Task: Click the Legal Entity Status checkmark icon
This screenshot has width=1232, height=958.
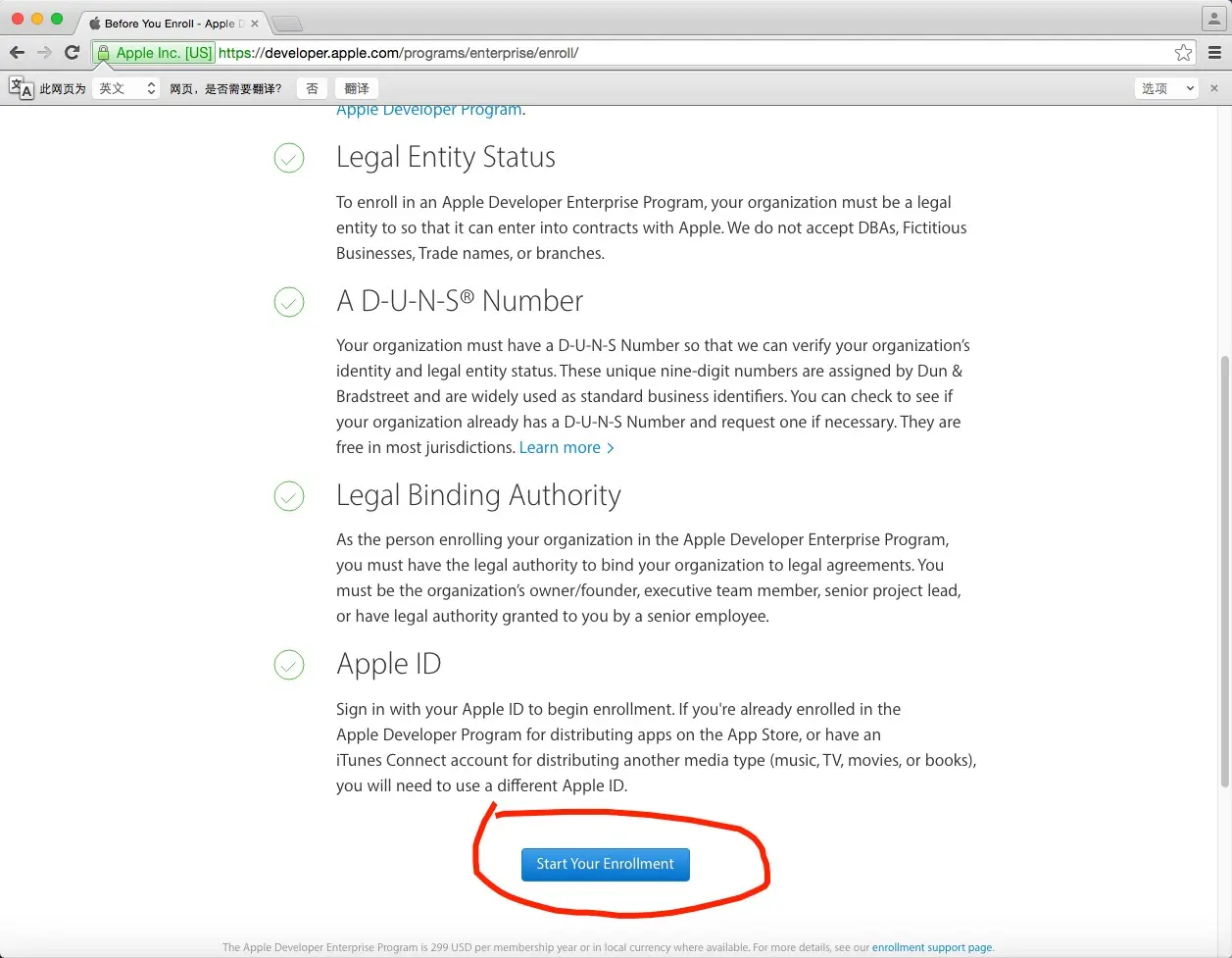Action: 289,158
